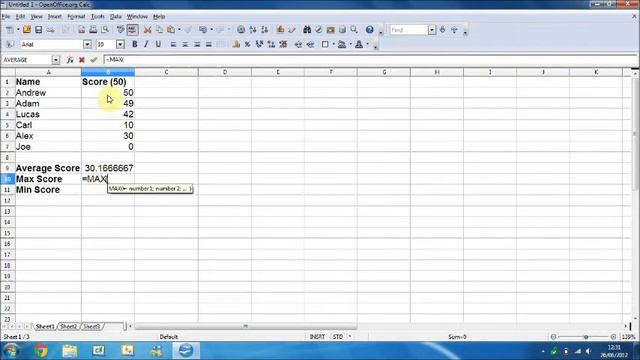
Task: Switch to the Sheet3 tab
Action: (91, 327)
